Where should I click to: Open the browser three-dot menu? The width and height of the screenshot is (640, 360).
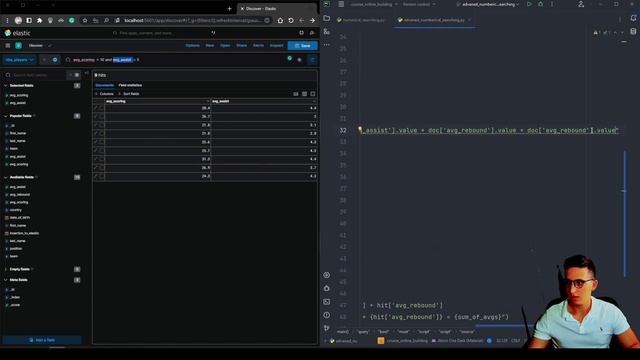[x=7, y=20]
